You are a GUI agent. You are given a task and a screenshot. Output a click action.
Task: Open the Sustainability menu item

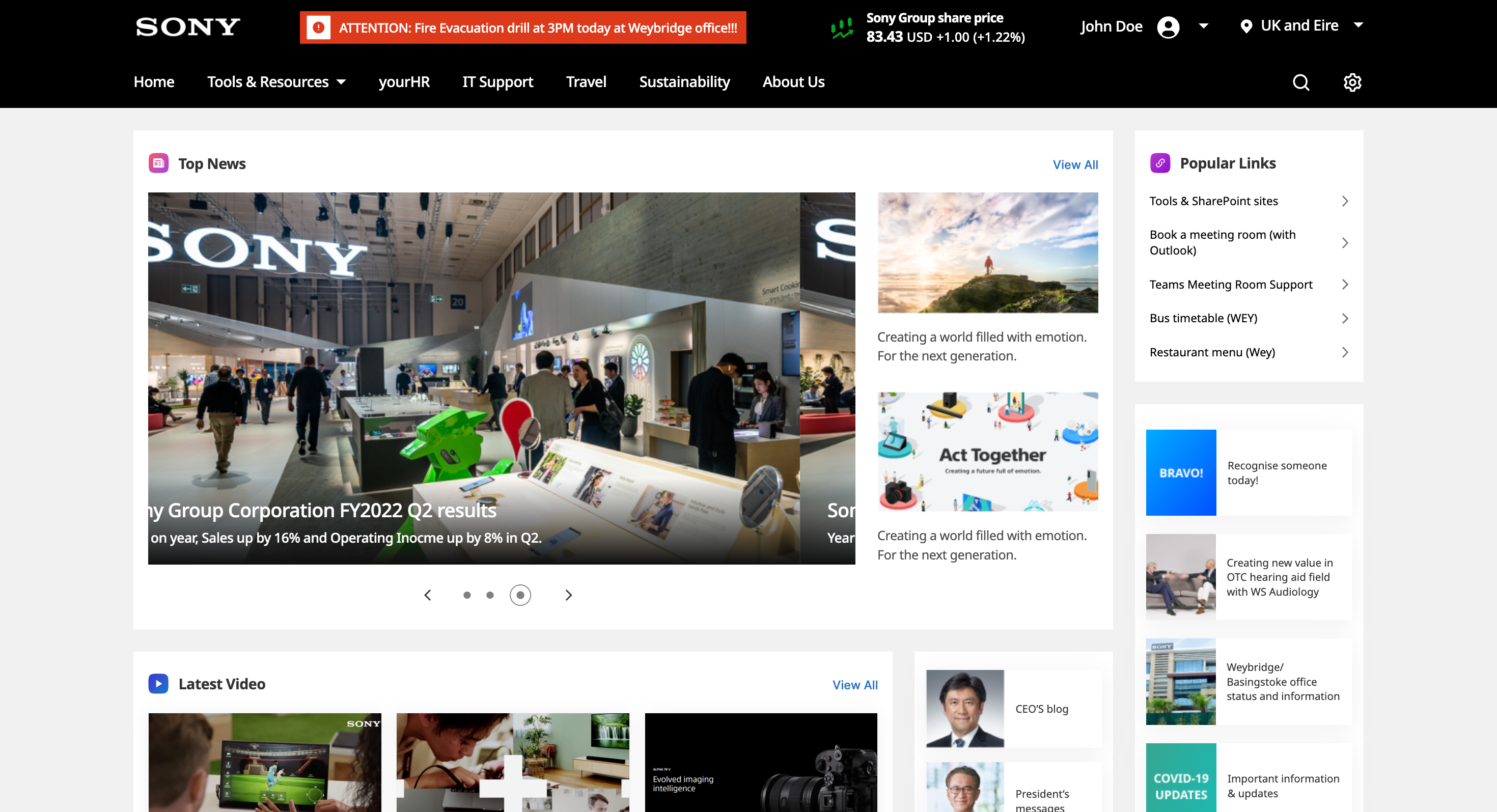click(684, 82)
